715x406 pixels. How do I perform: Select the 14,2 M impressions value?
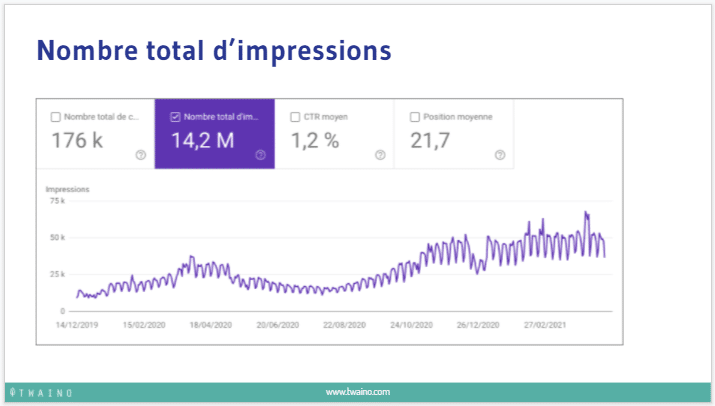202,141
